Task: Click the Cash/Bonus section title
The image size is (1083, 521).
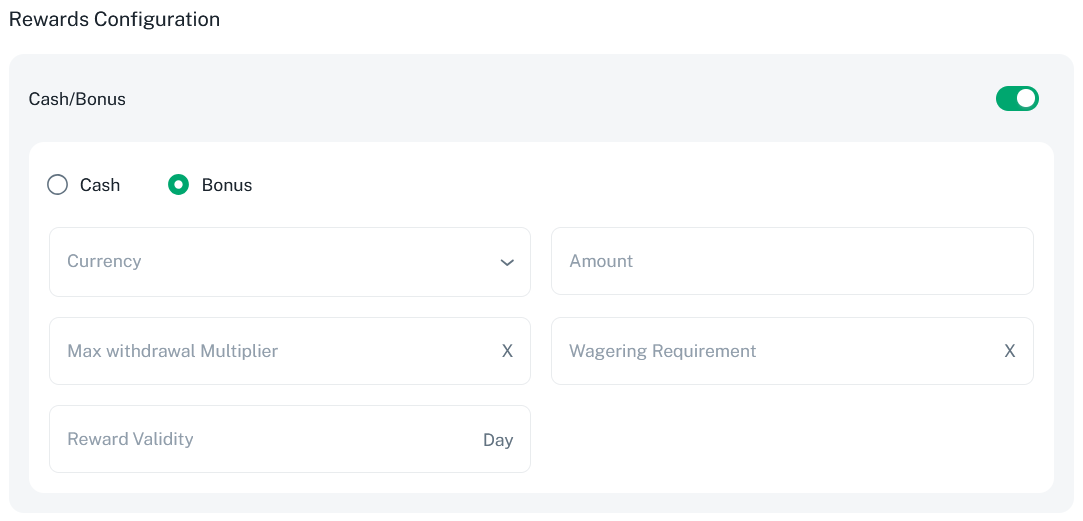Action: (x=77, y=99)
